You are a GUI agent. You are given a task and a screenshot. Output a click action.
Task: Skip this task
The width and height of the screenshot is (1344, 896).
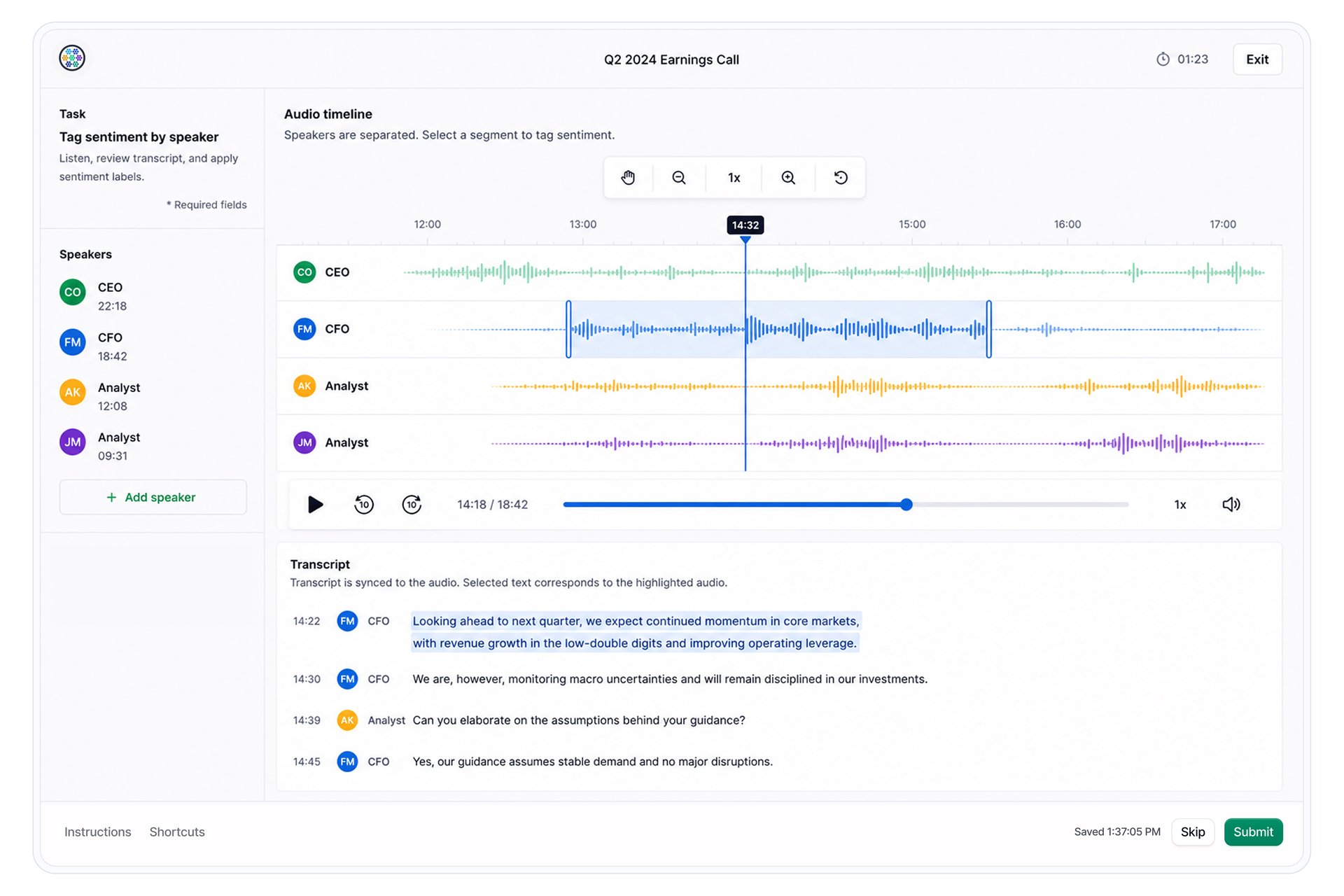1193,832
